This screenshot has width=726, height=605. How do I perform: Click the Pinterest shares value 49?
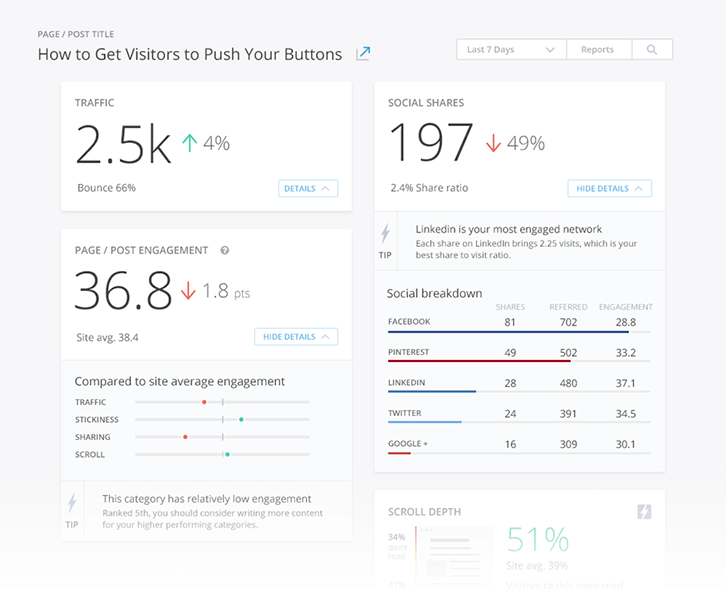[510, 353]
